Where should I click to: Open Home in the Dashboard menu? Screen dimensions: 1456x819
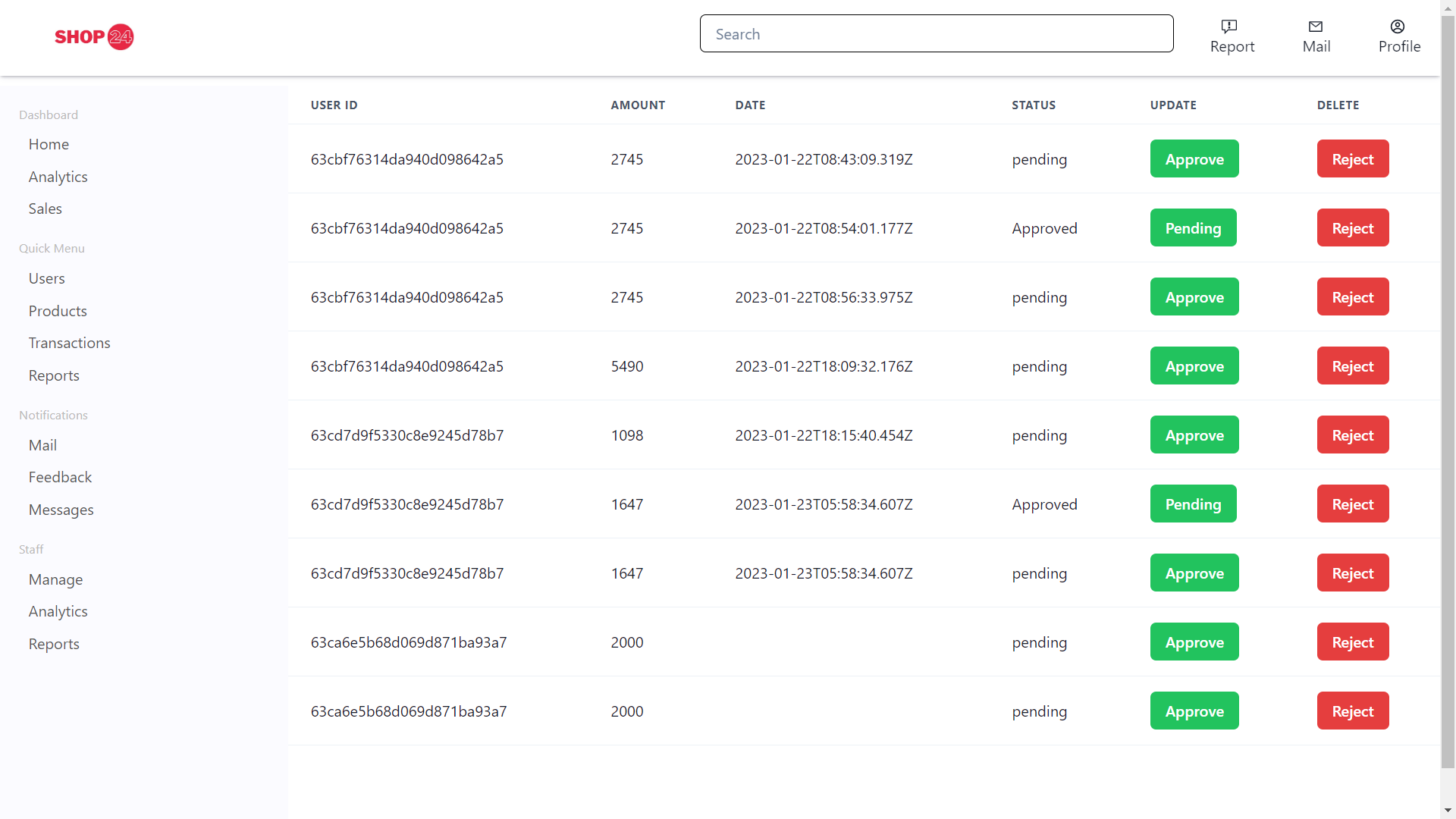pos(49,144)
